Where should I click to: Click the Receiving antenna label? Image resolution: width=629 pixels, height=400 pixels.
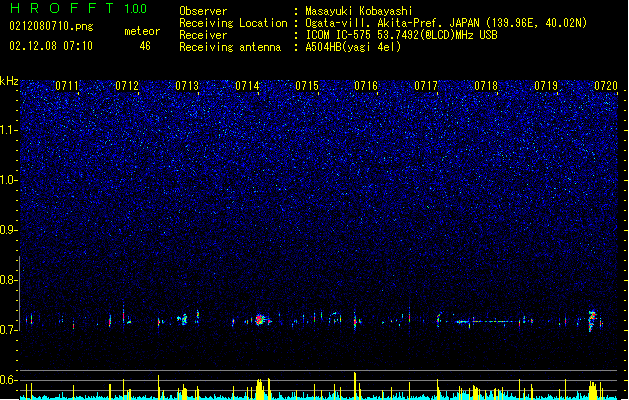click(230, 47)
